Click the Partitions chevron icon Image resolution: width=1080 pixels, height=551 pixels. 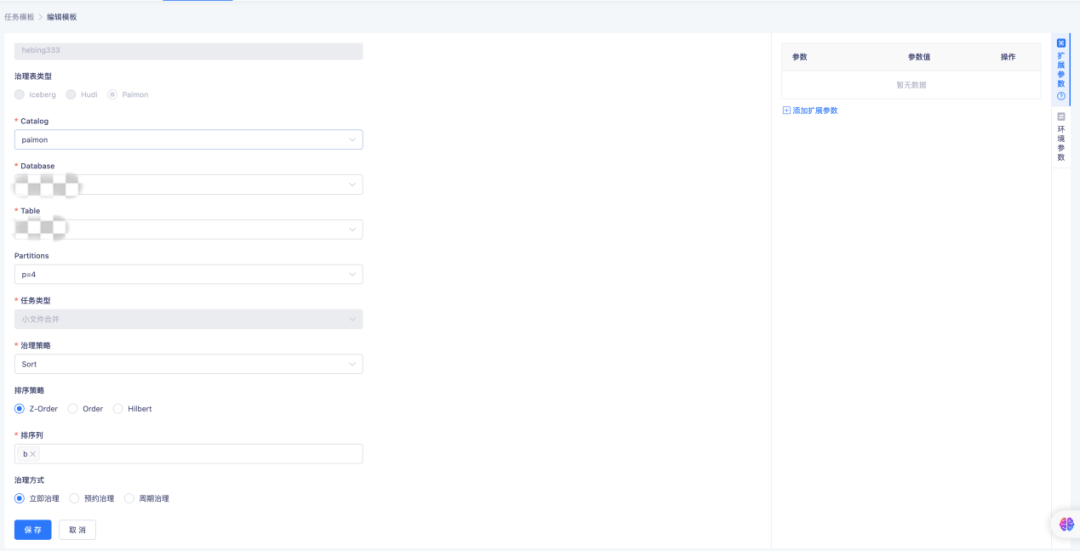tap(352, 274)
